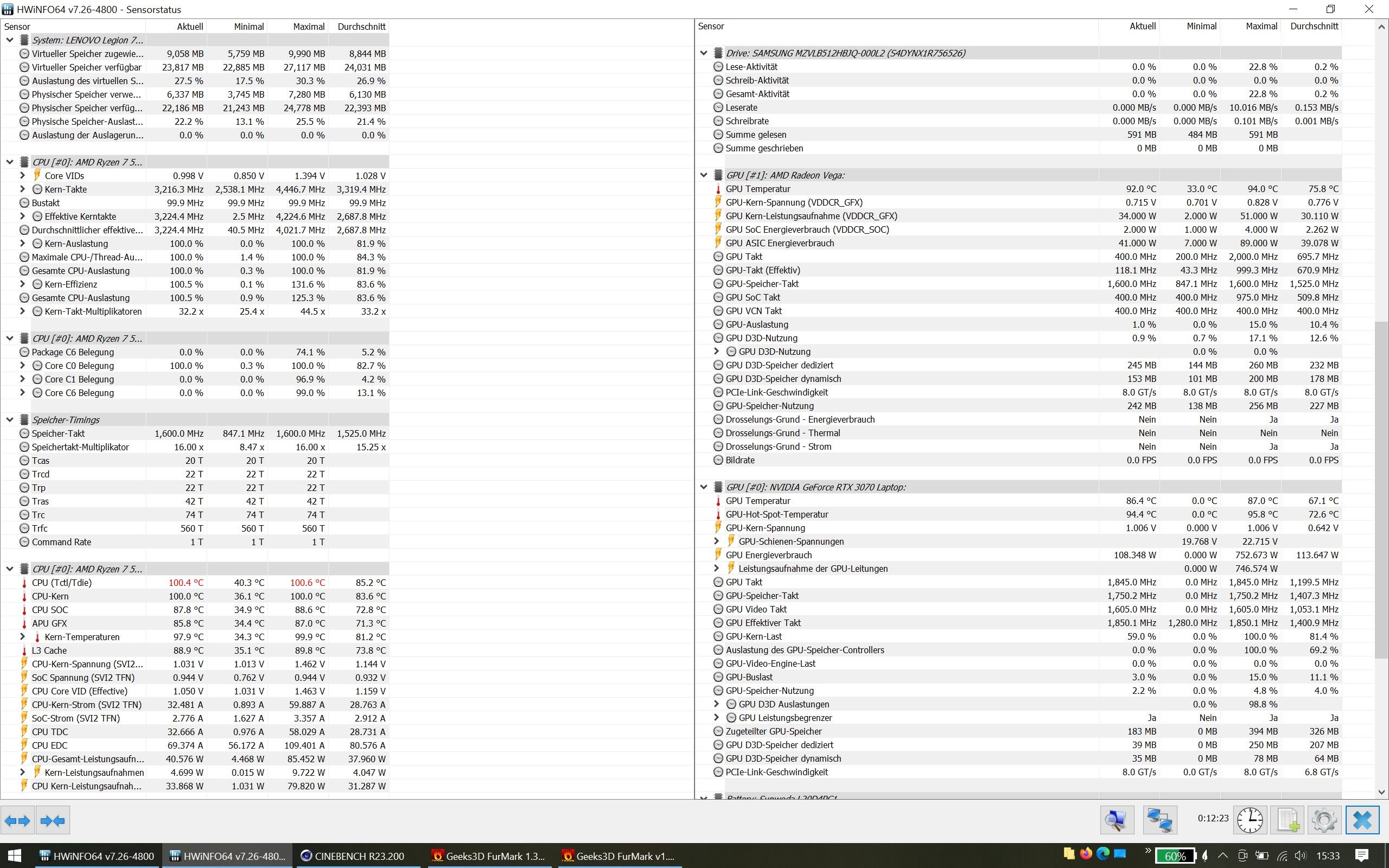Click the shrink layout arrows button
Image resolution: width=1389 pixels, height=868 pixels.
pos(53,820)
